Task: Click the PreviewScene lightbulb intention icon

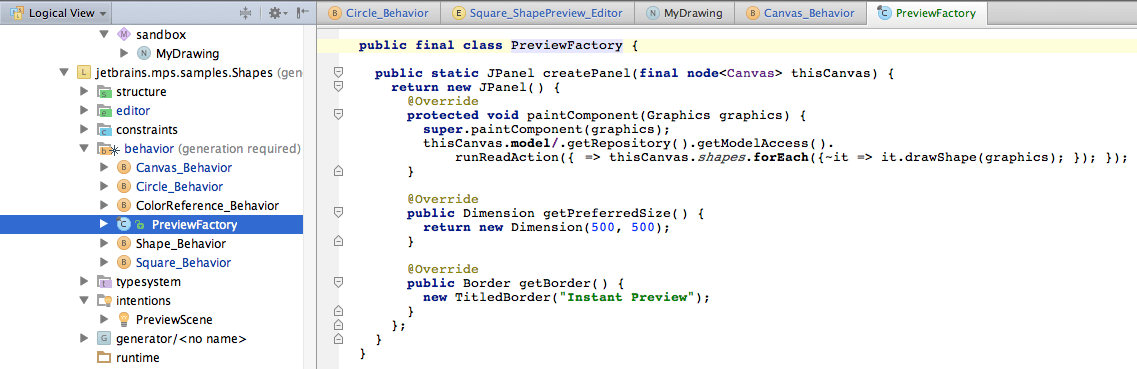Action: (x=123, y=319)
